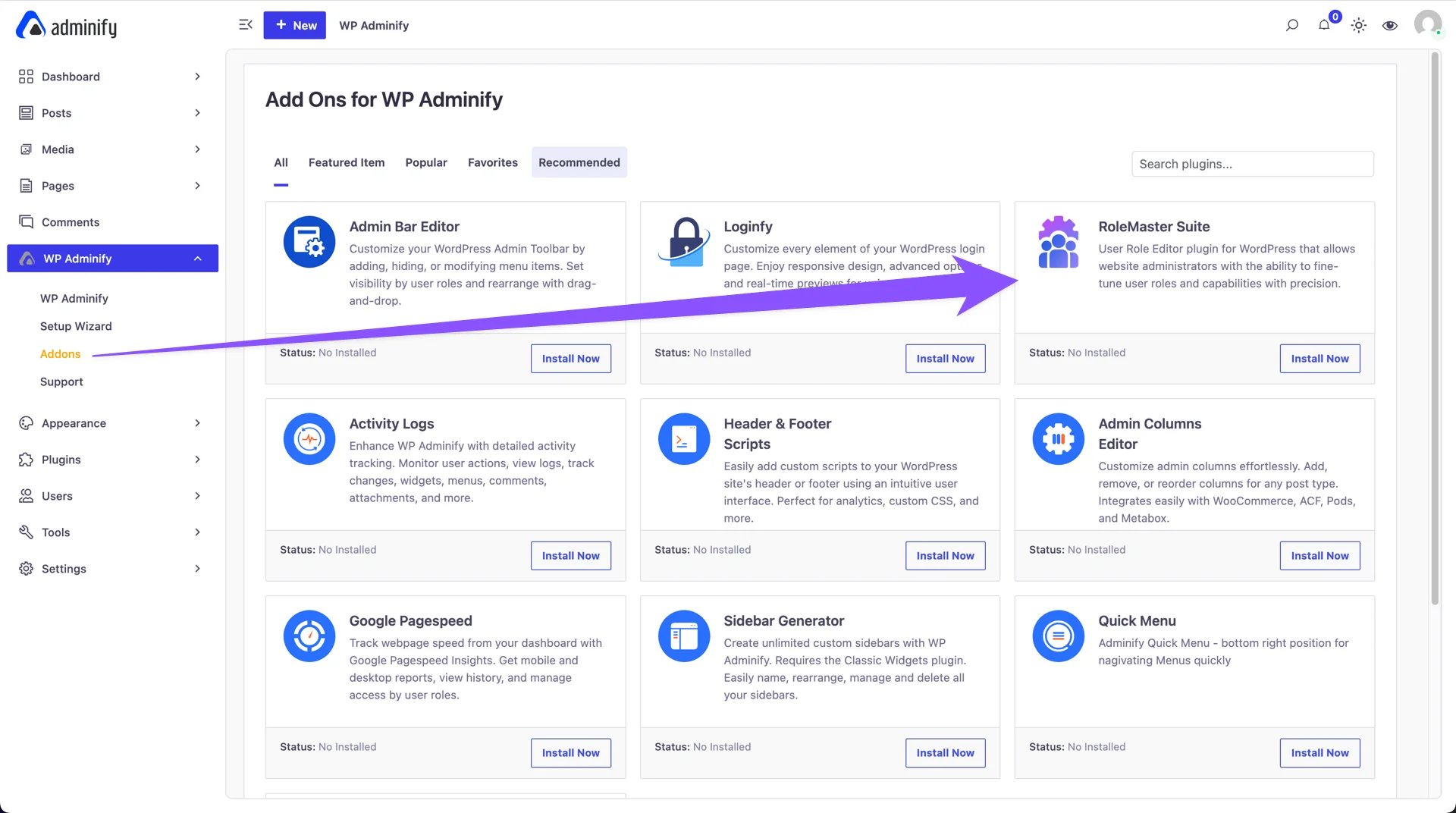Select the Recommended tab
The image size is (1456, 813).
[579, 162]
